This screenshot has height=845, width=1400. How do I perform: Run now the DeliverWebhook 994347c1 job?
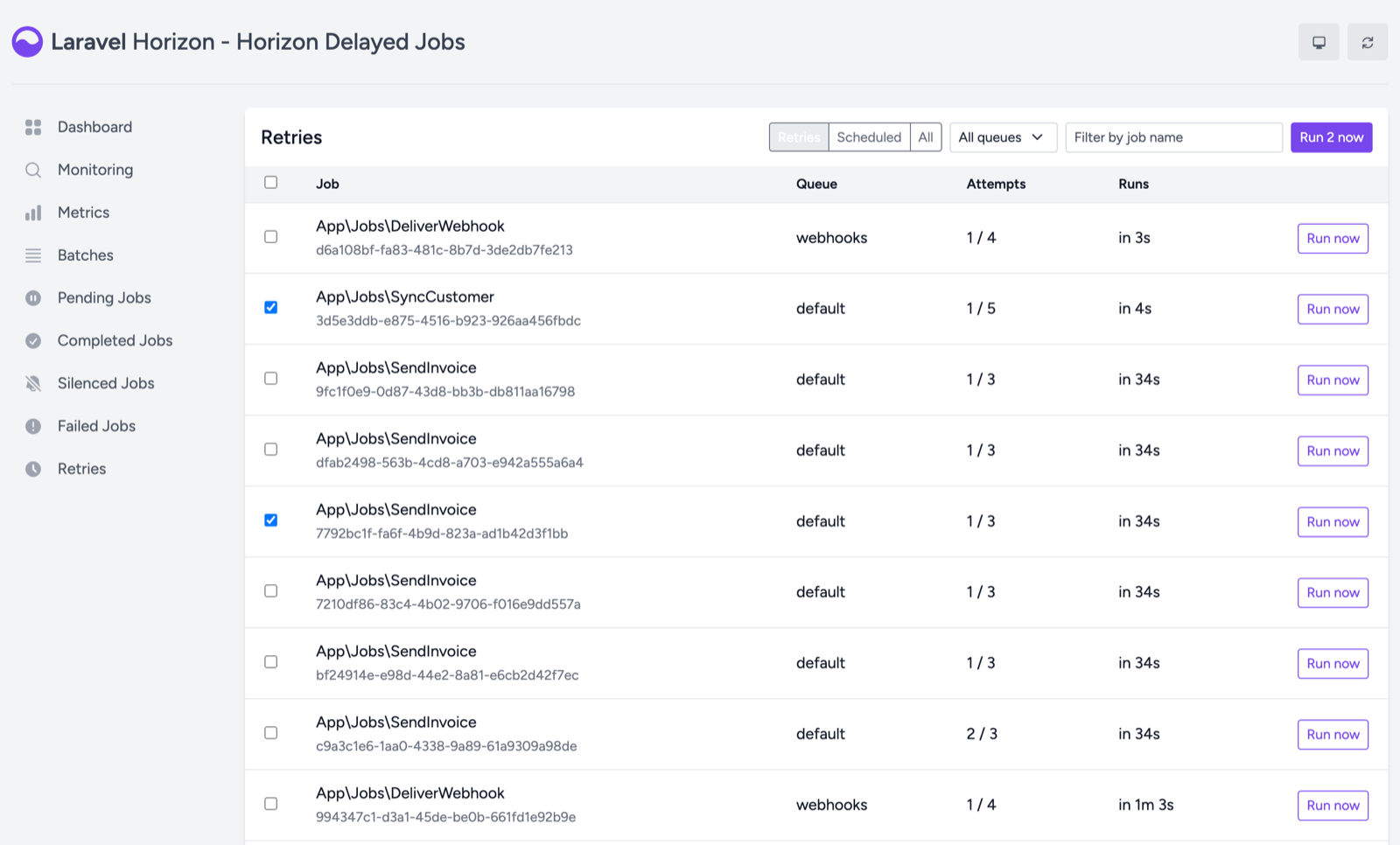1333,805
